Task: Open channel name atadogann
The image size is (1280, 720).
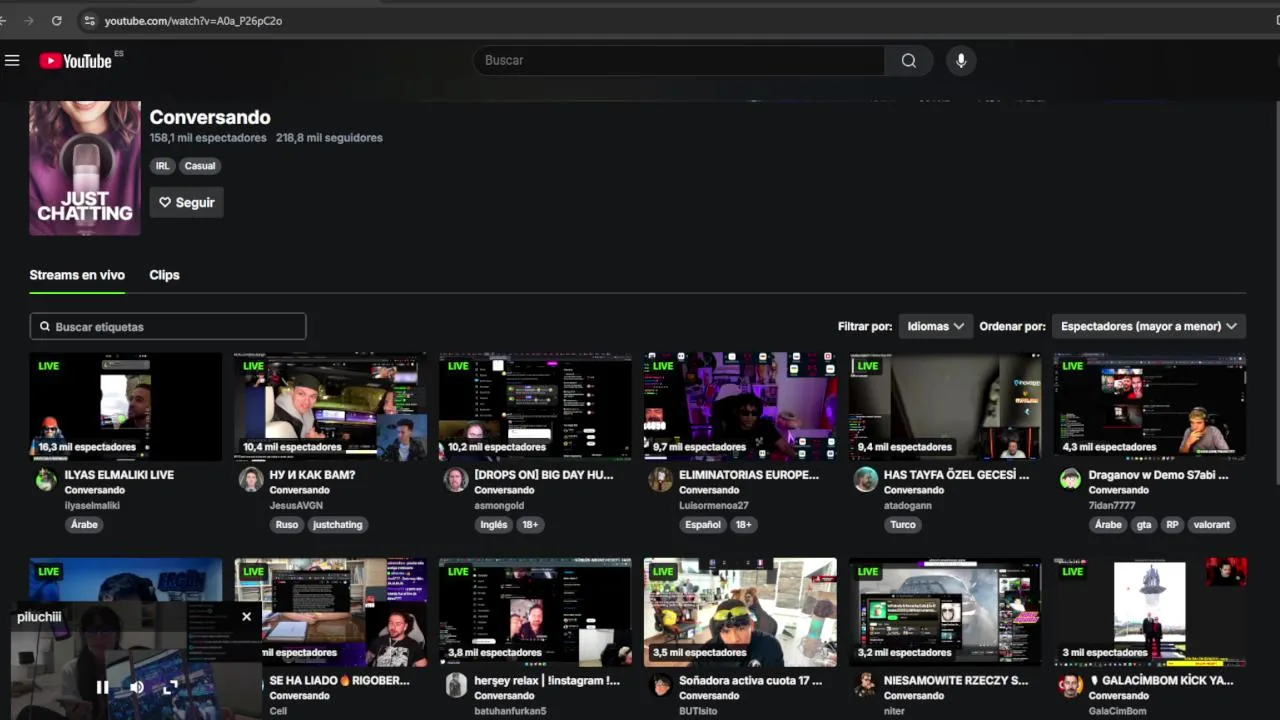Action: (907, 506)
